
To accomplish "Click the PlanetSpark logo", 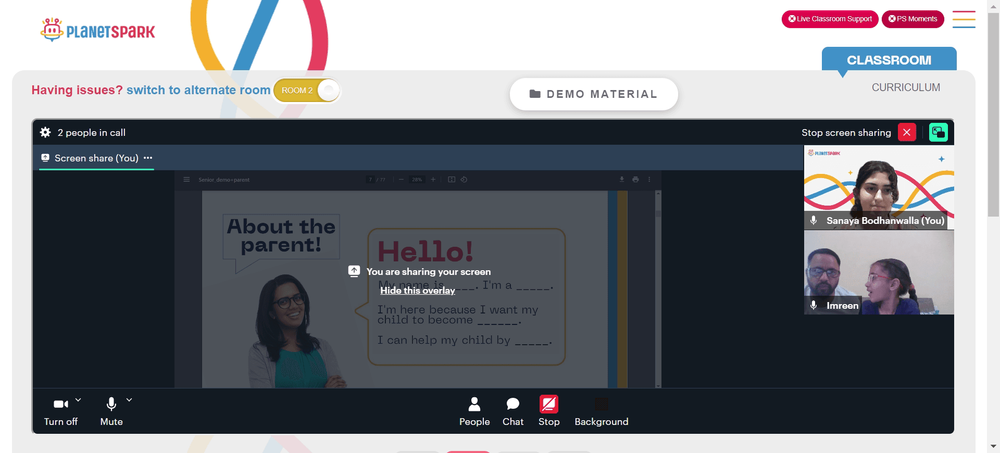I will click(98, 30).
